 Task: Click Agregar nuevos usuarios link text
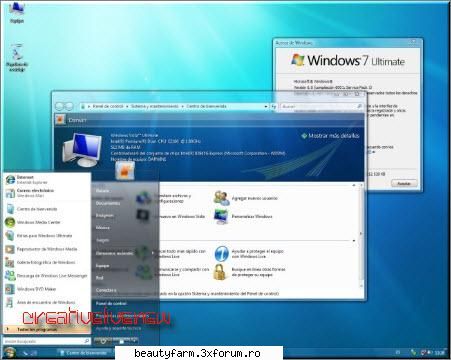click(x=254, y=198)
